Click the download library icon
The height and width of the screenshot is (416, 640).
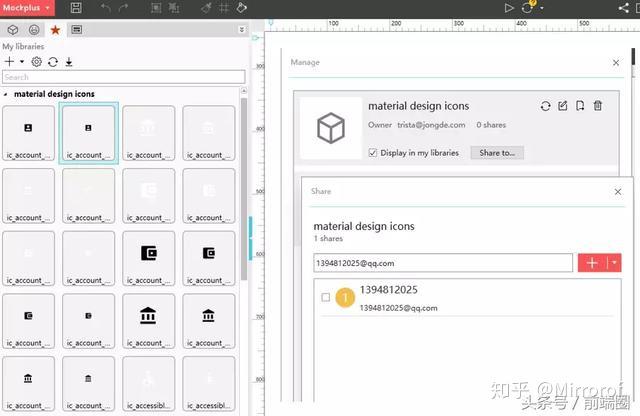click(x=69, y=62)
